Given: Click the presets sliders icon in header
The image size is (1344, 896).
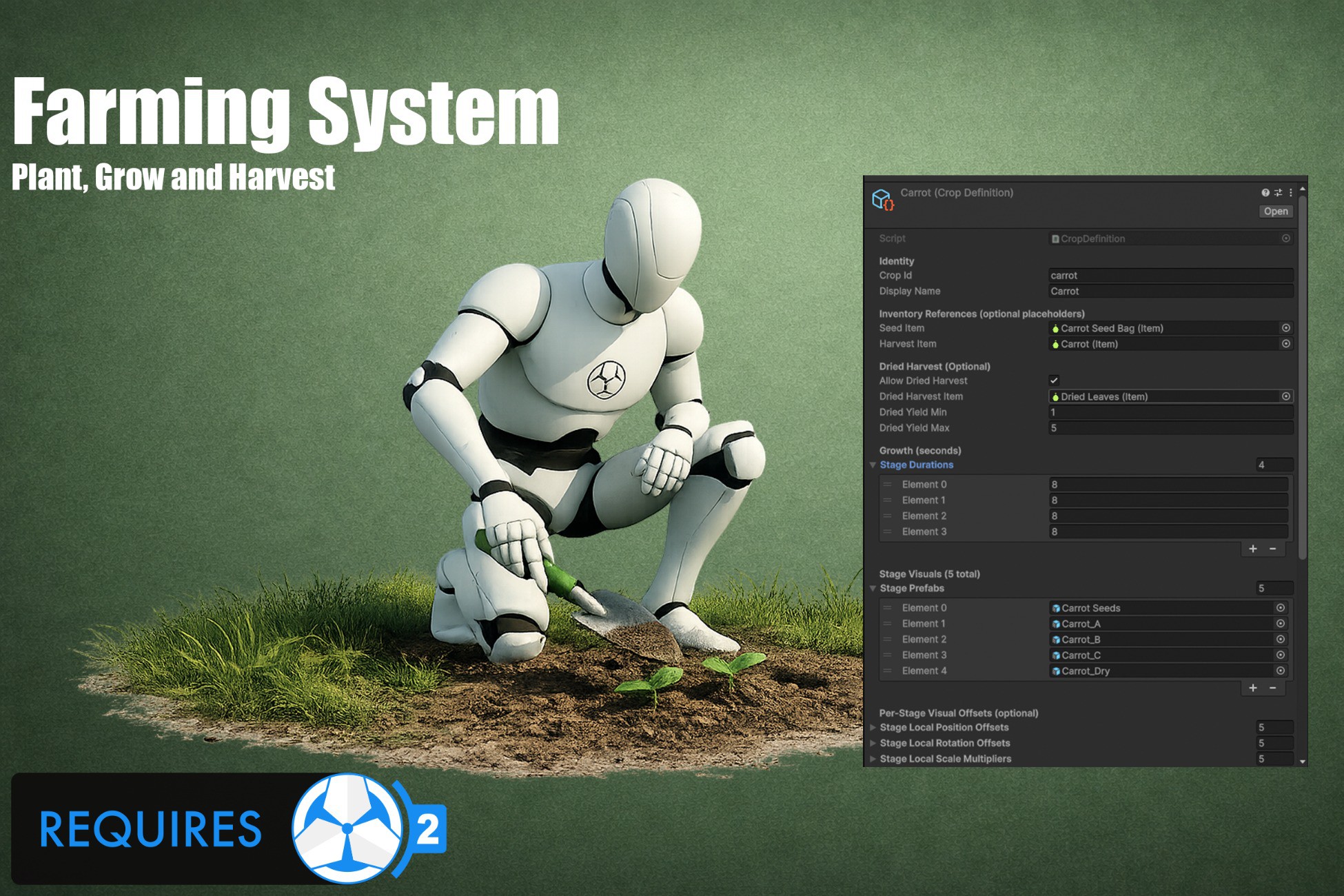Looking at the screenshot, I should [x=1278, y=193].
